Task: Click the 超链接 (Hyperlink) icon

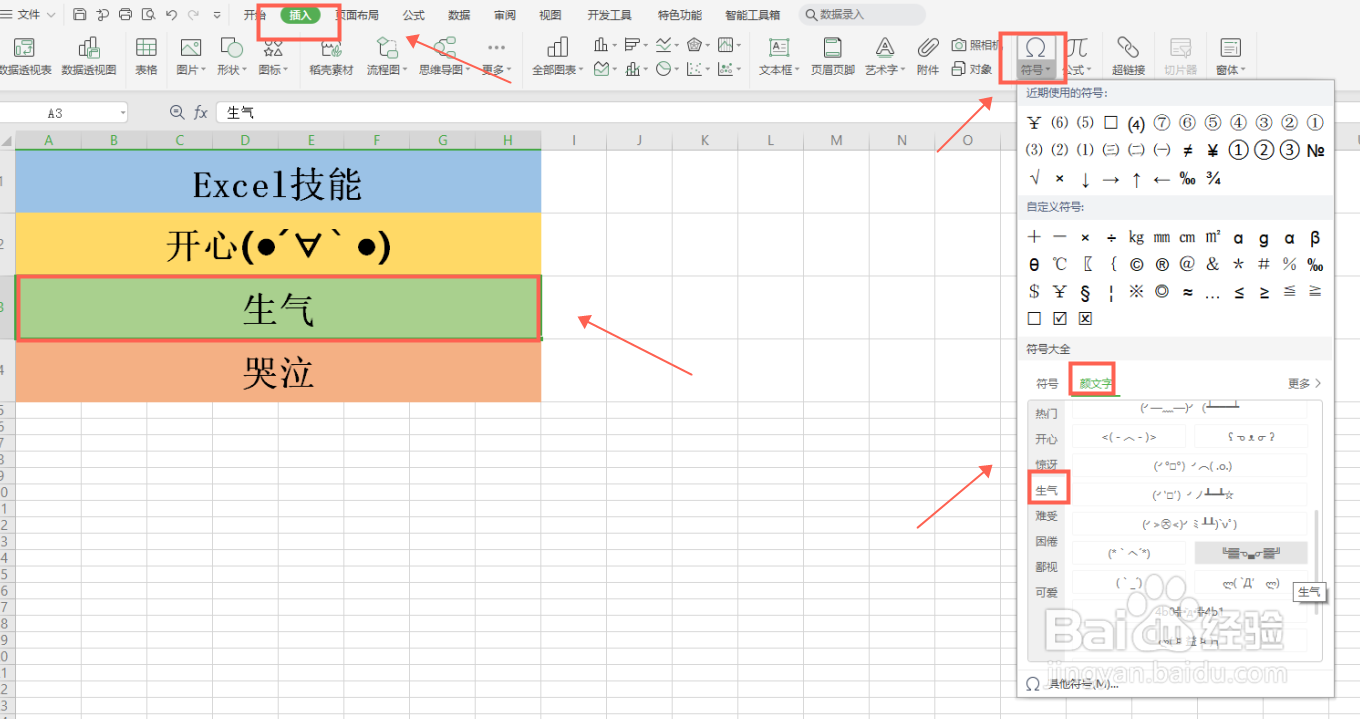Action: pyautogui.click(x=1128, y=55)
